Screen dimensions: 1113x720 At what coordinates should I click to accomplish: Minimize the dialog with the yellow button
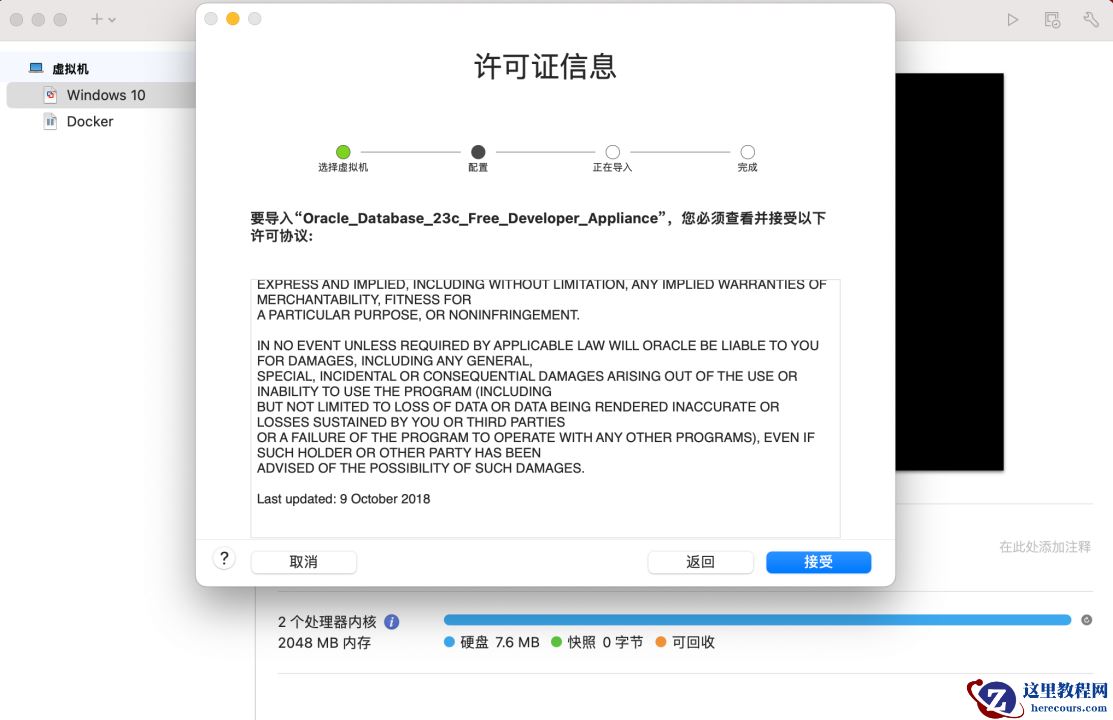pos(233,19)
